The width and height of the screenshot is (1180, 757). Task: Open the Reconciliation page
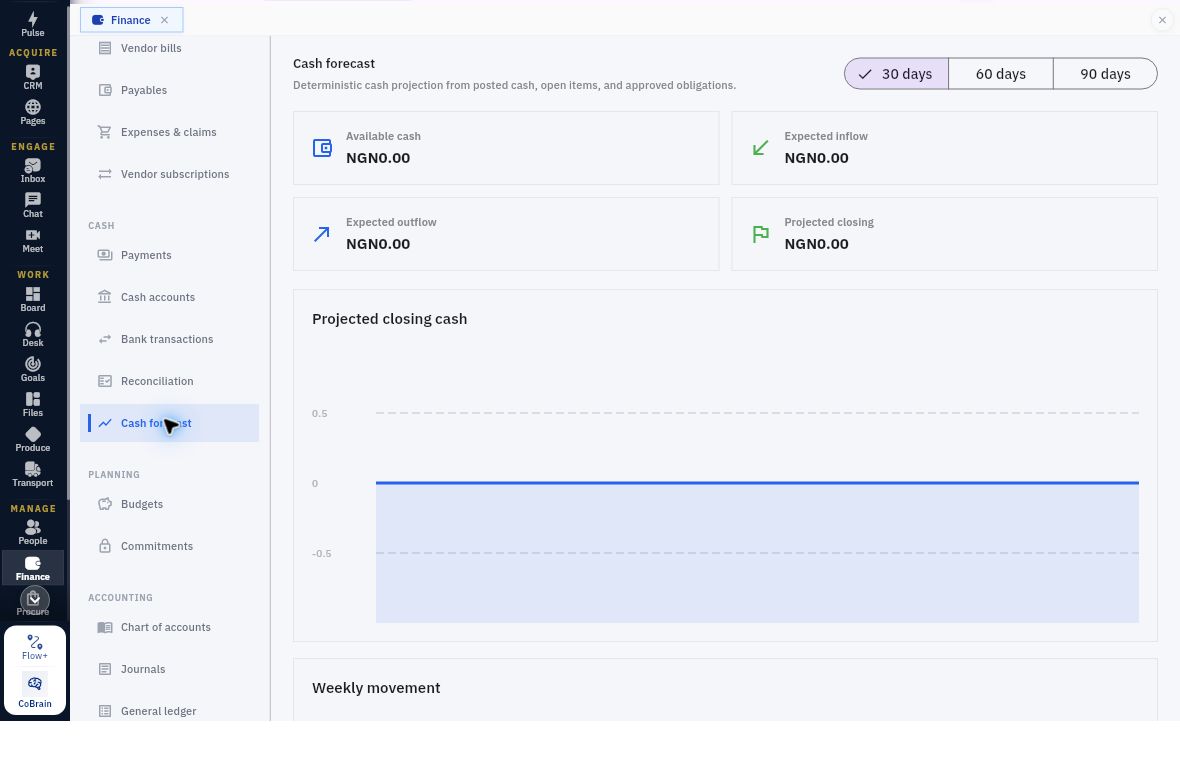tap(169, 382)
